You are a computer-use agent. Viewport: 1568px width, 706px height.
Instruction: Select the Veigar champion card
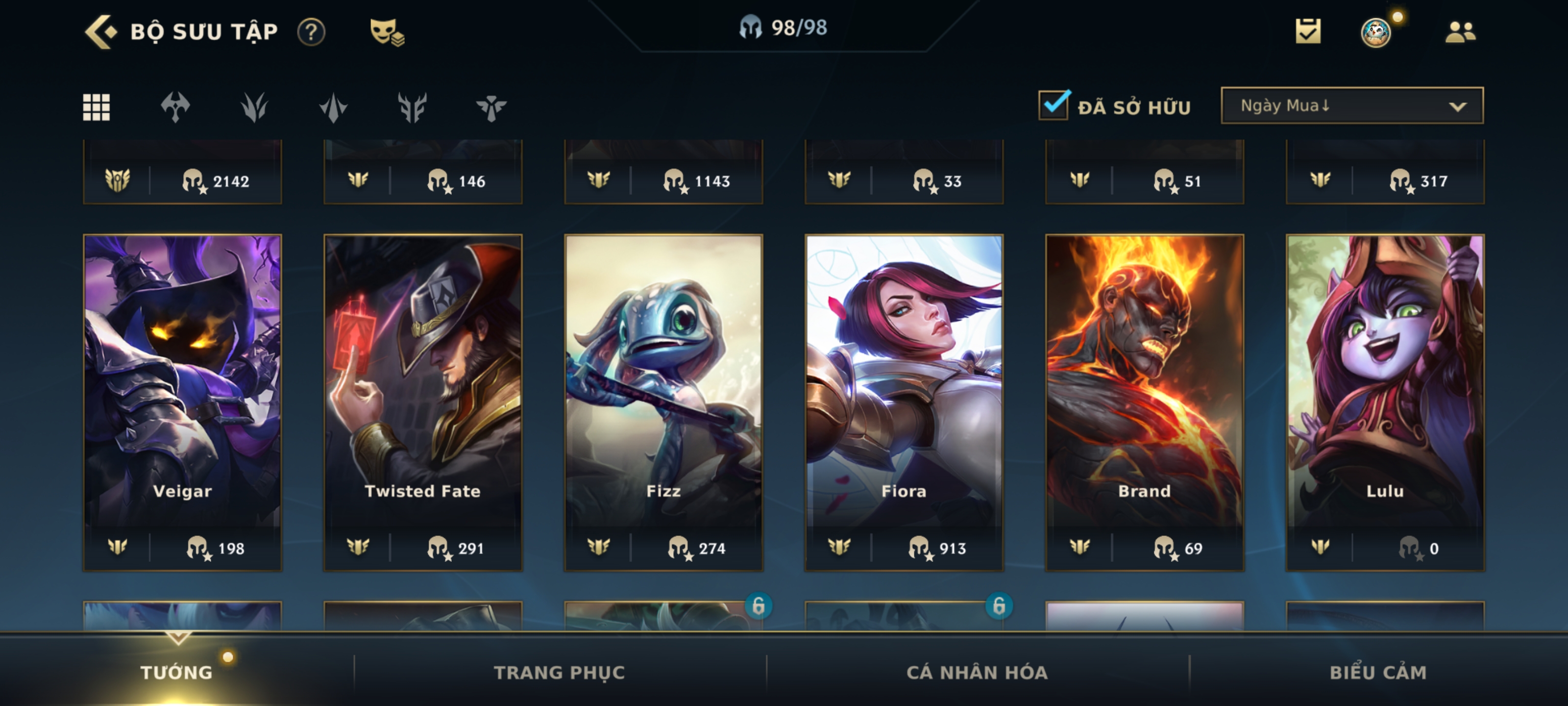click(183, 403)
